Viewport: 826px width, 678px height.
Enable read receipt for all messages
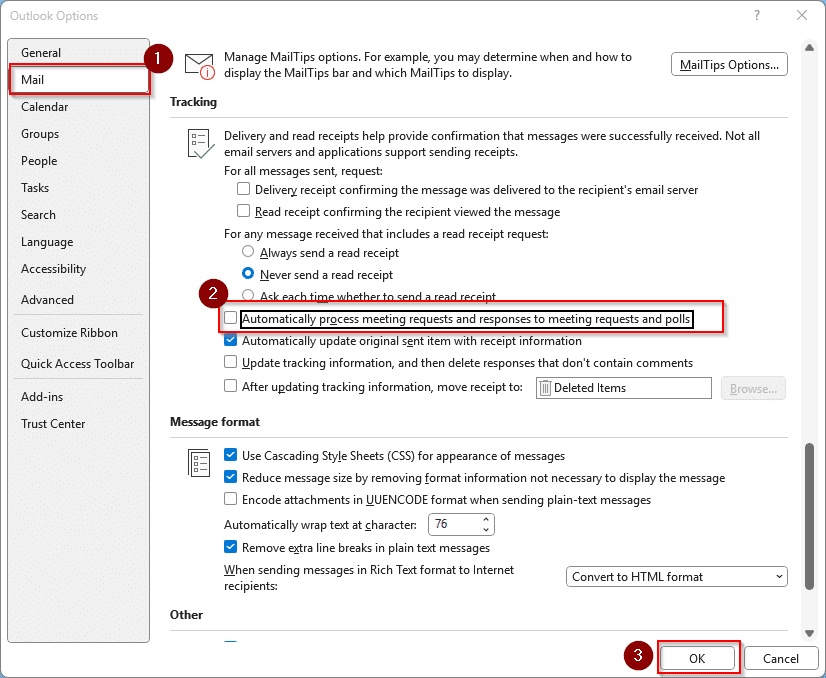coord(243,211)
